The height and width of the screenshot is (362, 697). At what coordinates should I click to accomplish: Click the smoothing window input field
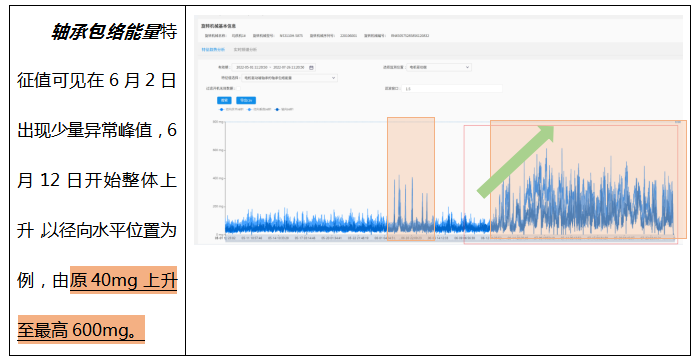click(452, 88)
